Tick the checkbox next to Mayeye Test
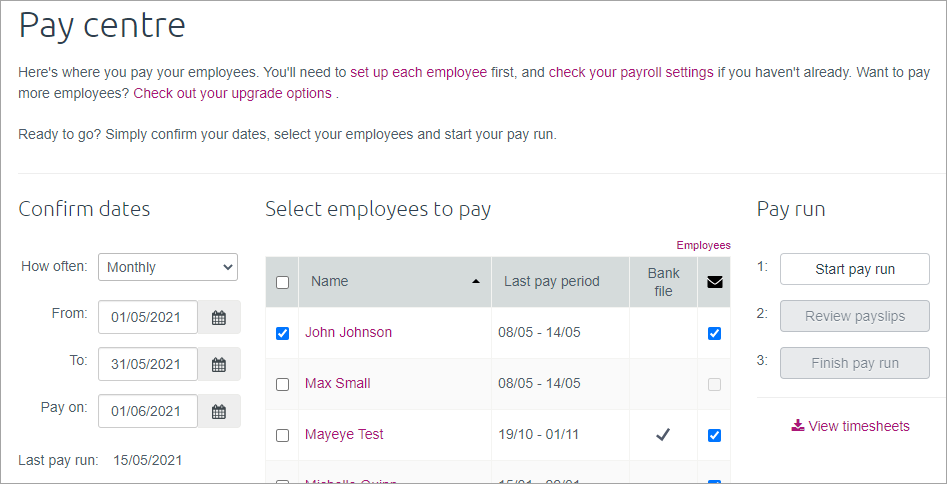The image size is (947, 484). click(x=282, y=435)
